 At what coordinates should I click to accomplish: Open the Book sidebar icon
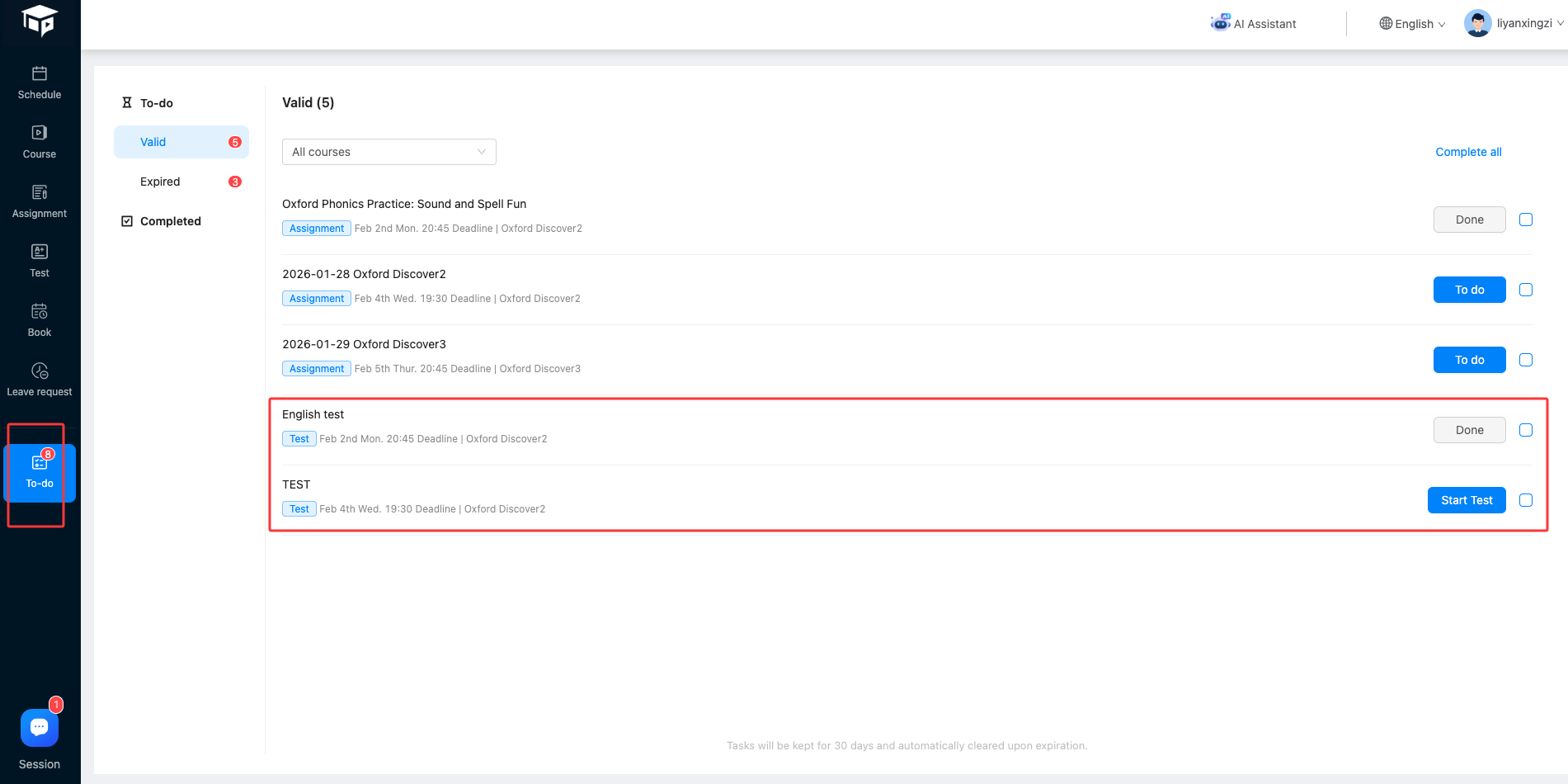(x=40, y=312)
